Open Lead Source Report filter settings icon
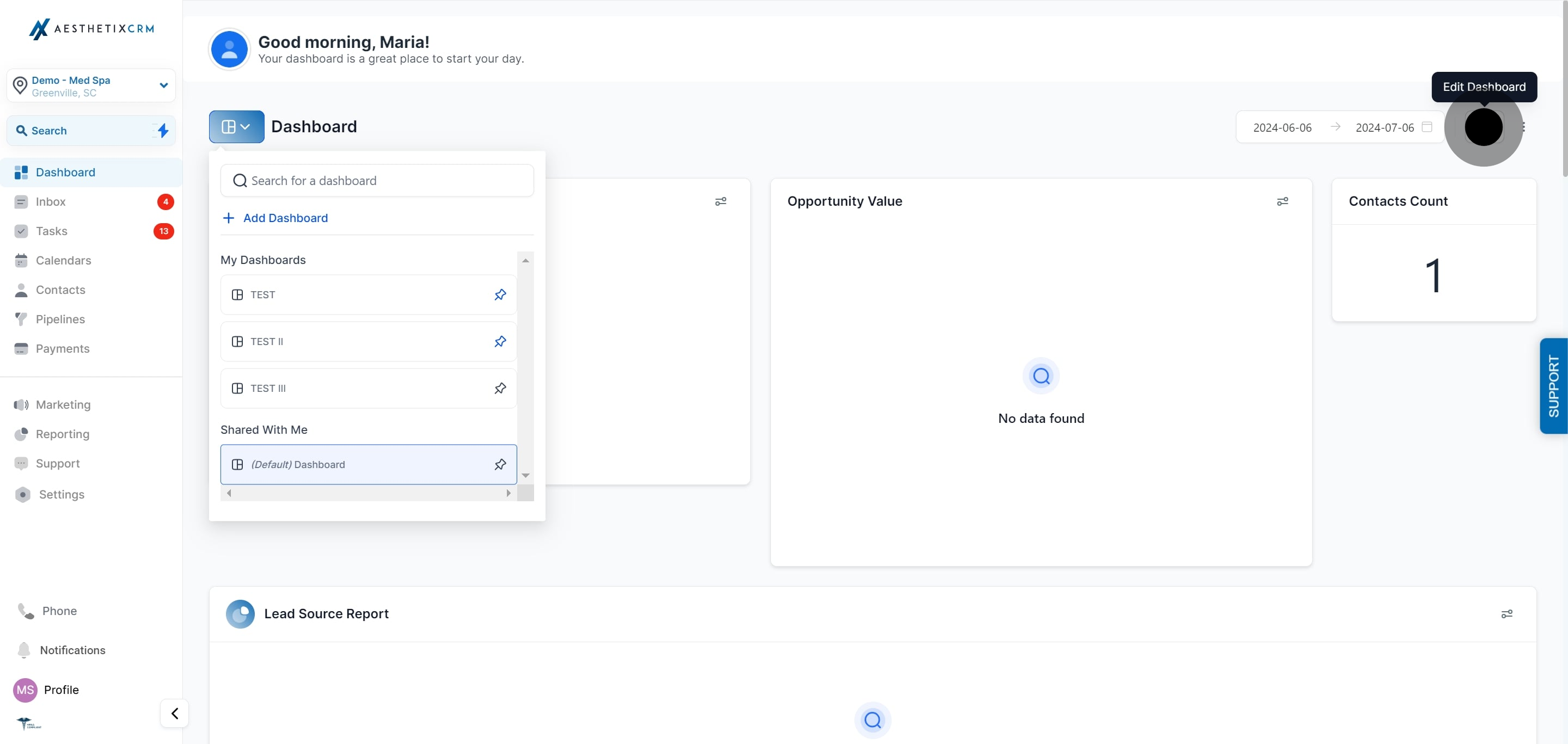 coord(1506,614)
